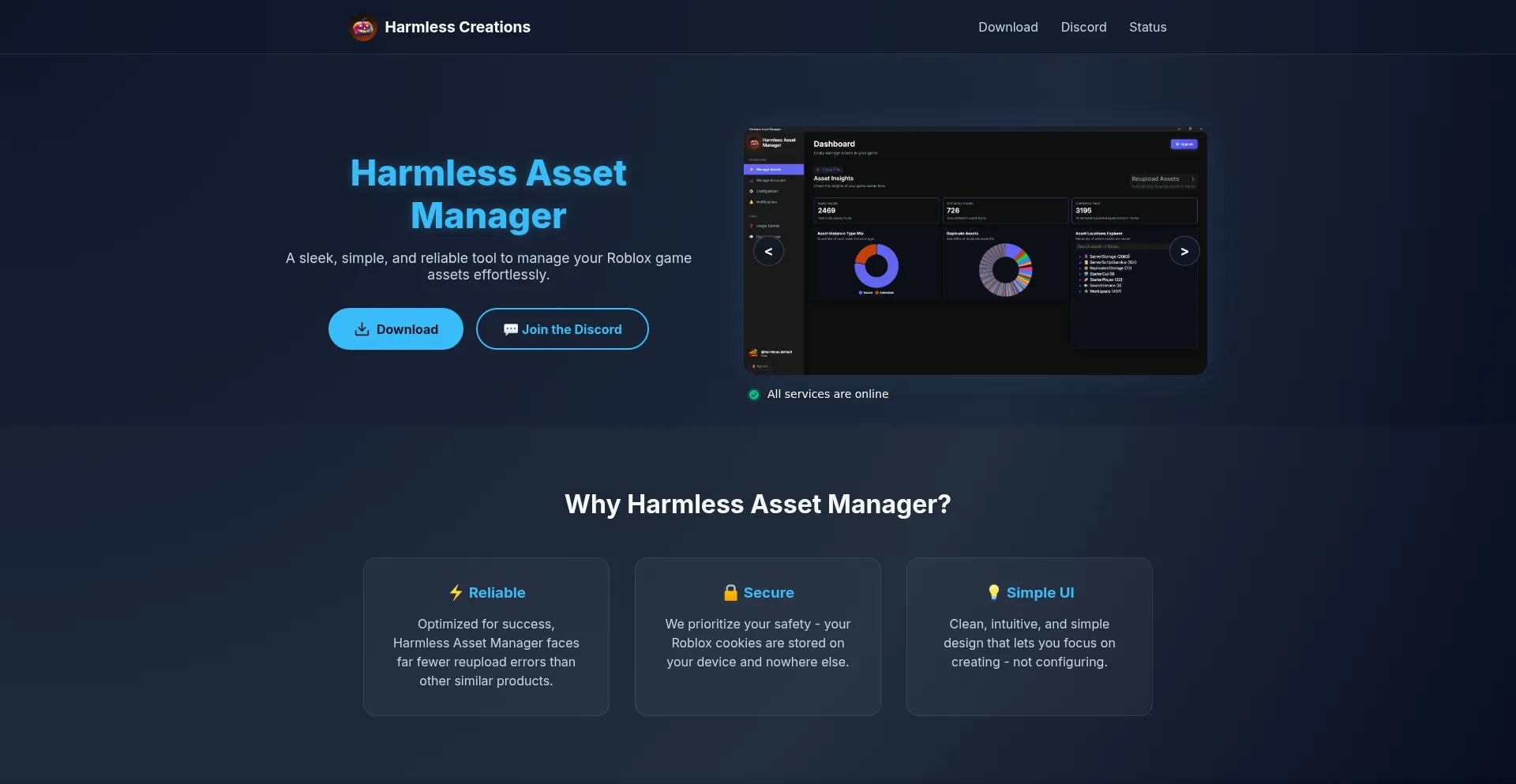1516x784 pixels.
Task: Click the 'Why Harmless Asset Manager?' heading
Action: [758, 504]
